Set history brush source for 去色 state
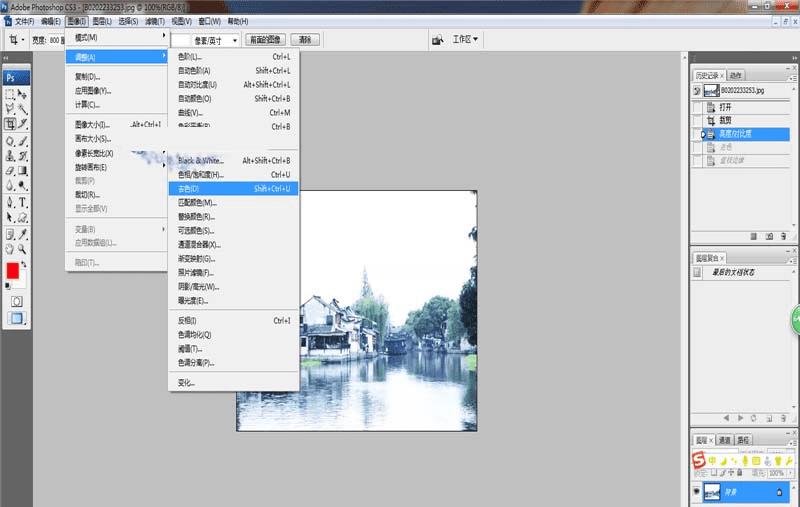Image resolution: width=800 pixels, height=507 pixels. click(x=696, y=147)
